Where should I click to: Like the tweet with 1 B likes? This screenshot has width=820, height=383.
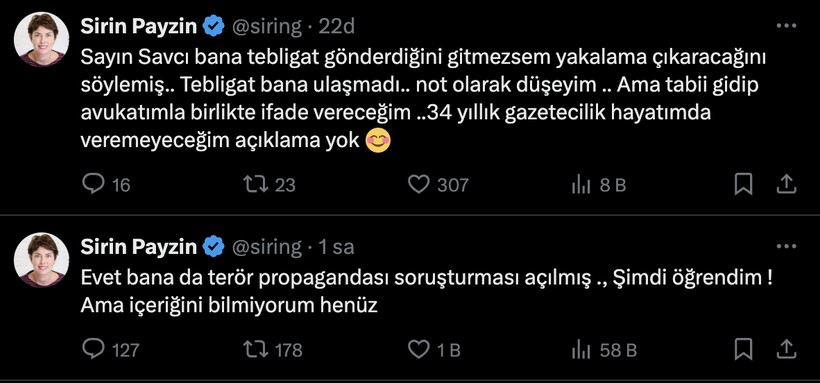click(x=418, y=349)
